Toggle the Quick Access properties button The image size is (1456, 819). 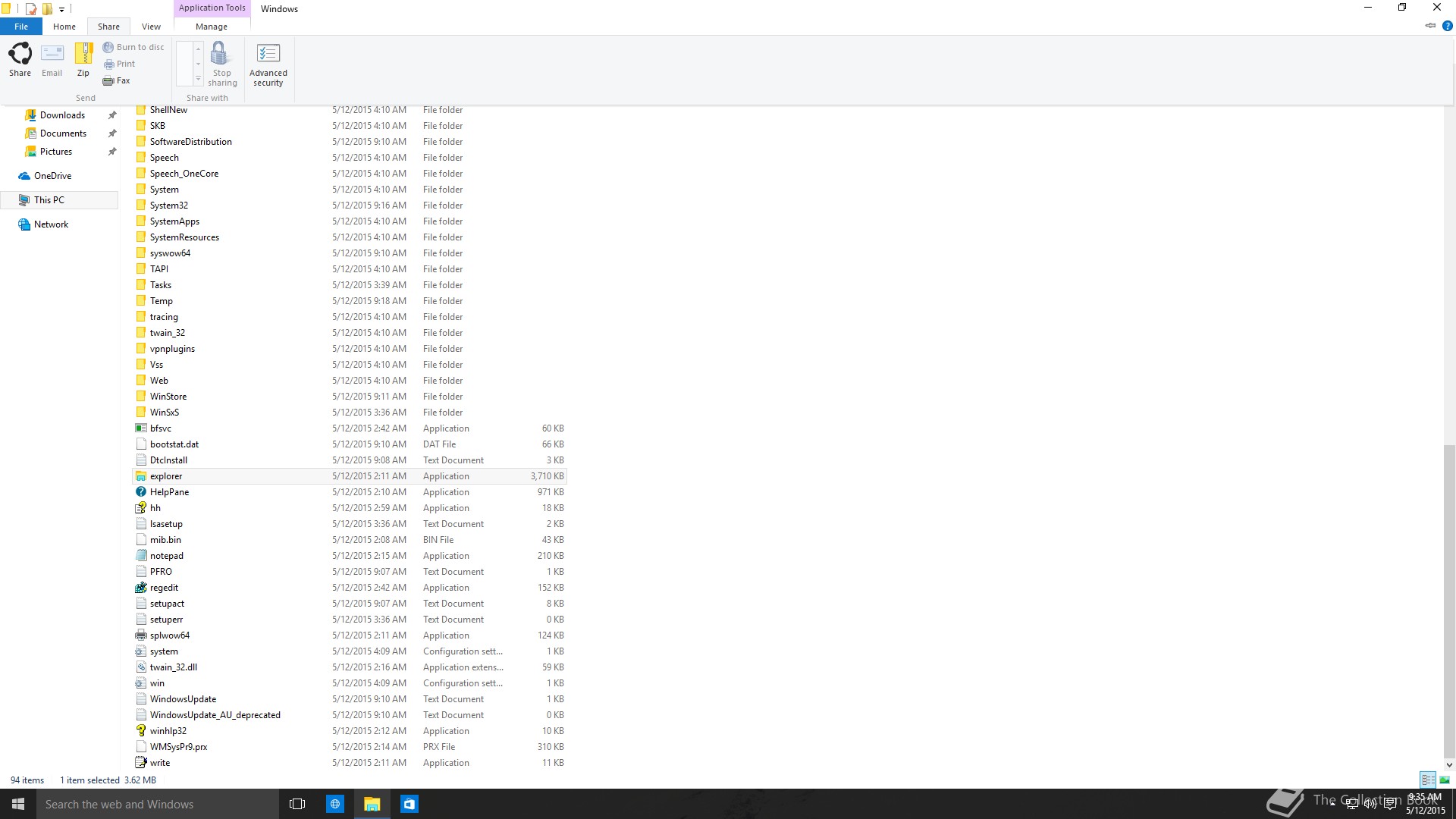[x=31, y=9]
